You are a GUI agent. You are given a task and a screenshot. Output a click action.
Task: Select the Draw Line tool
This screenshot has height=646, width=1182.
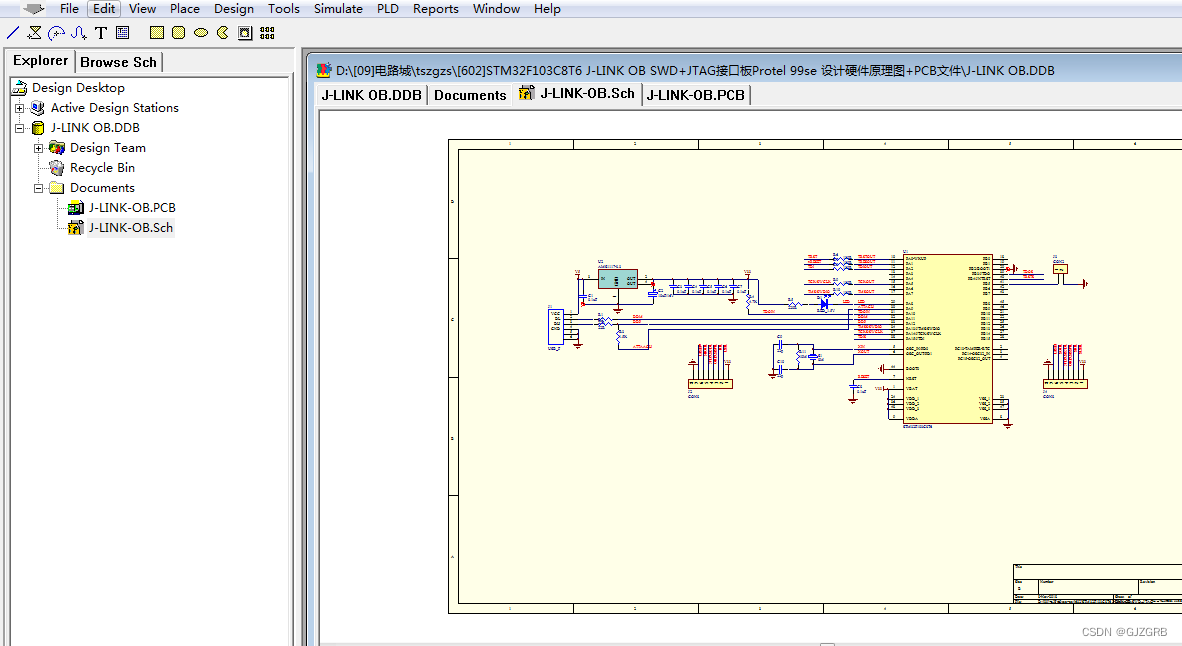(13, 32)
